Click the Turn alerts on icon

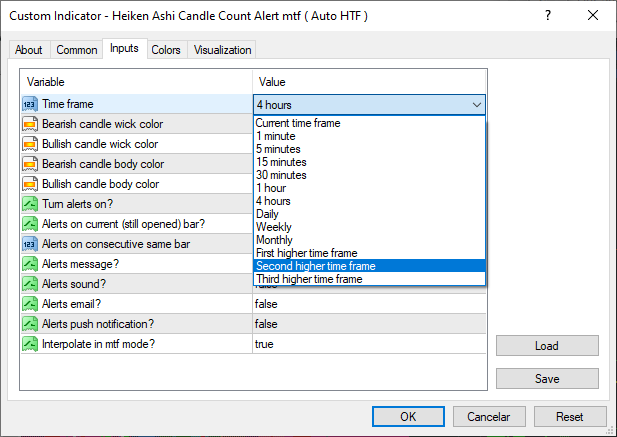tap(29, 204)
